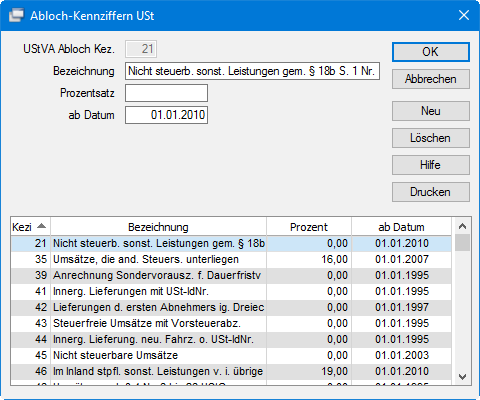Click the date 01.01.2010 in row 46

pos(401,371)
